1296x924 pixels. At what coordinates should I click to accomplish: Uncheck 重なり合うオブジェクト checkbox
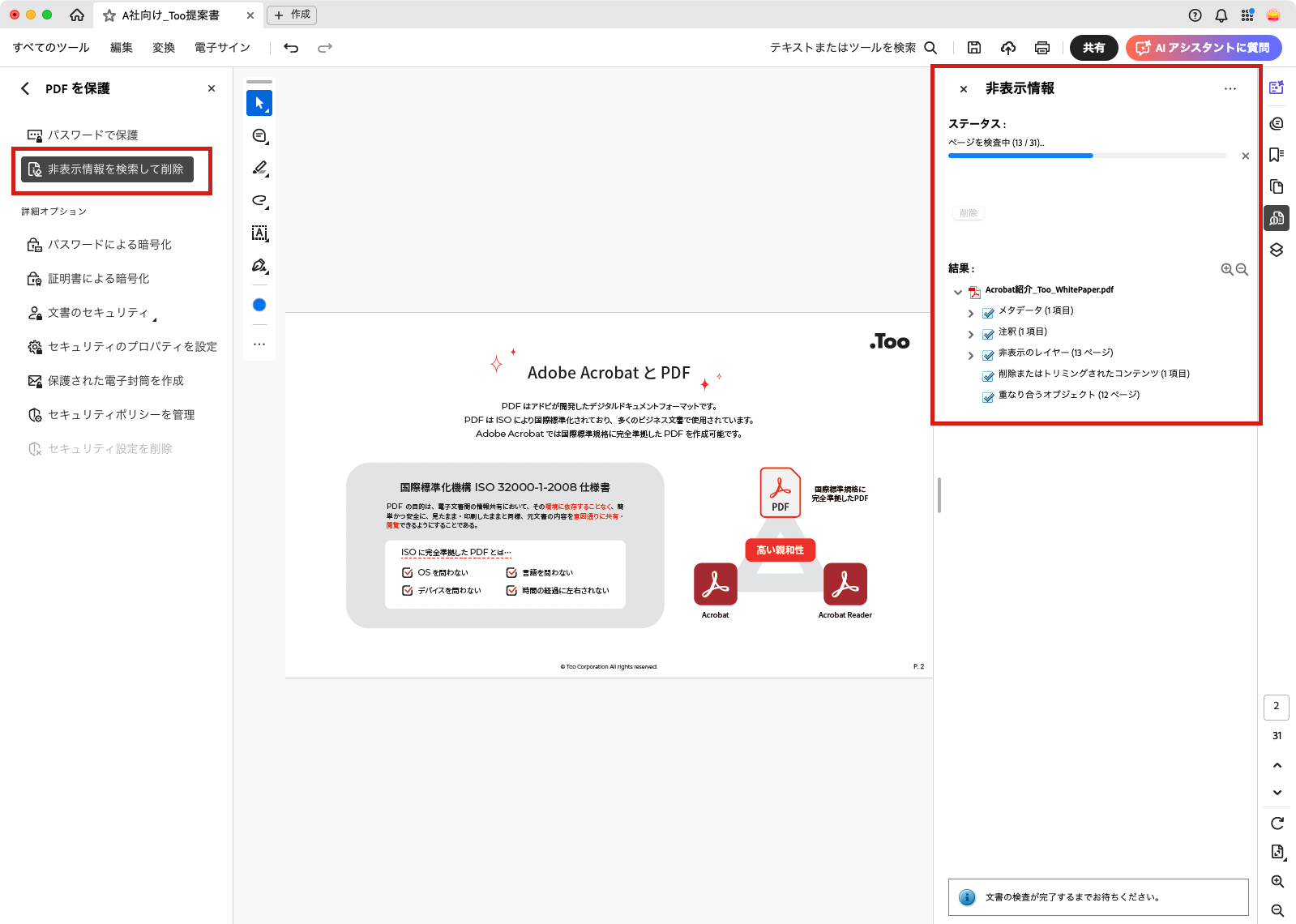(988, 397)
